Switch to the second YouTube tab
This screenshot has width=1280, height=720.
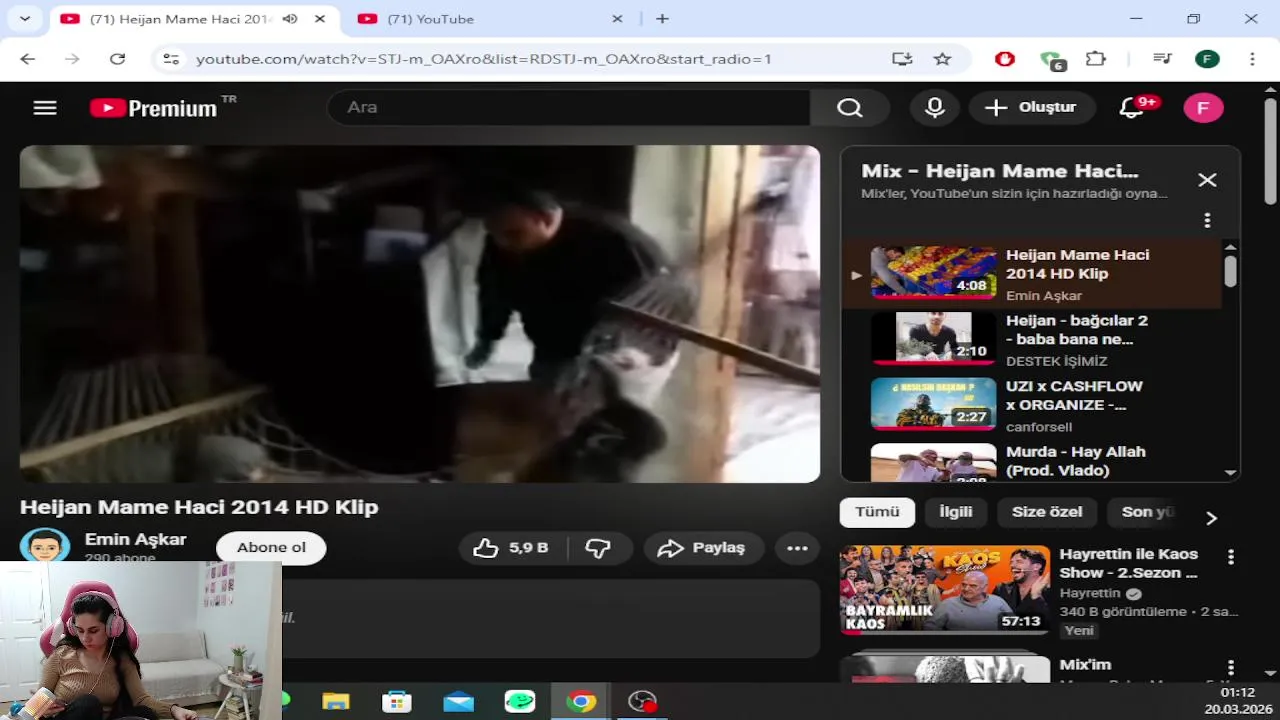click(490, 19)
